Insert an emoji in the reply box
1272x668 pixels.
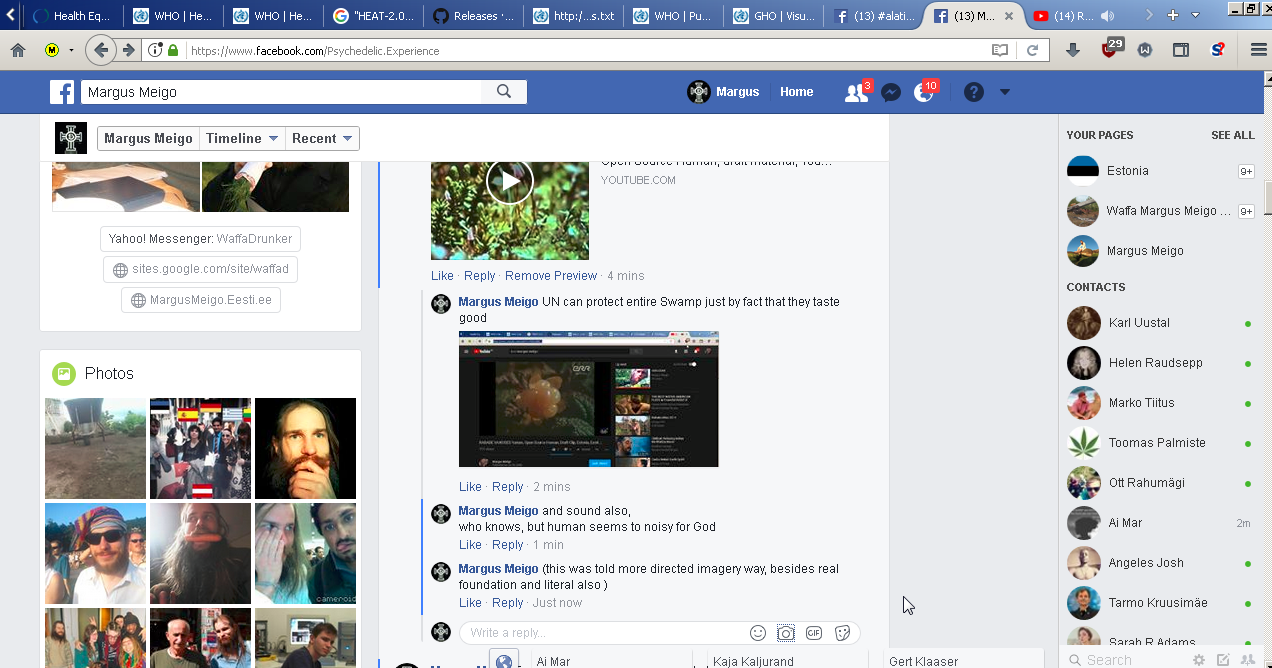click(x=758, y=633)
